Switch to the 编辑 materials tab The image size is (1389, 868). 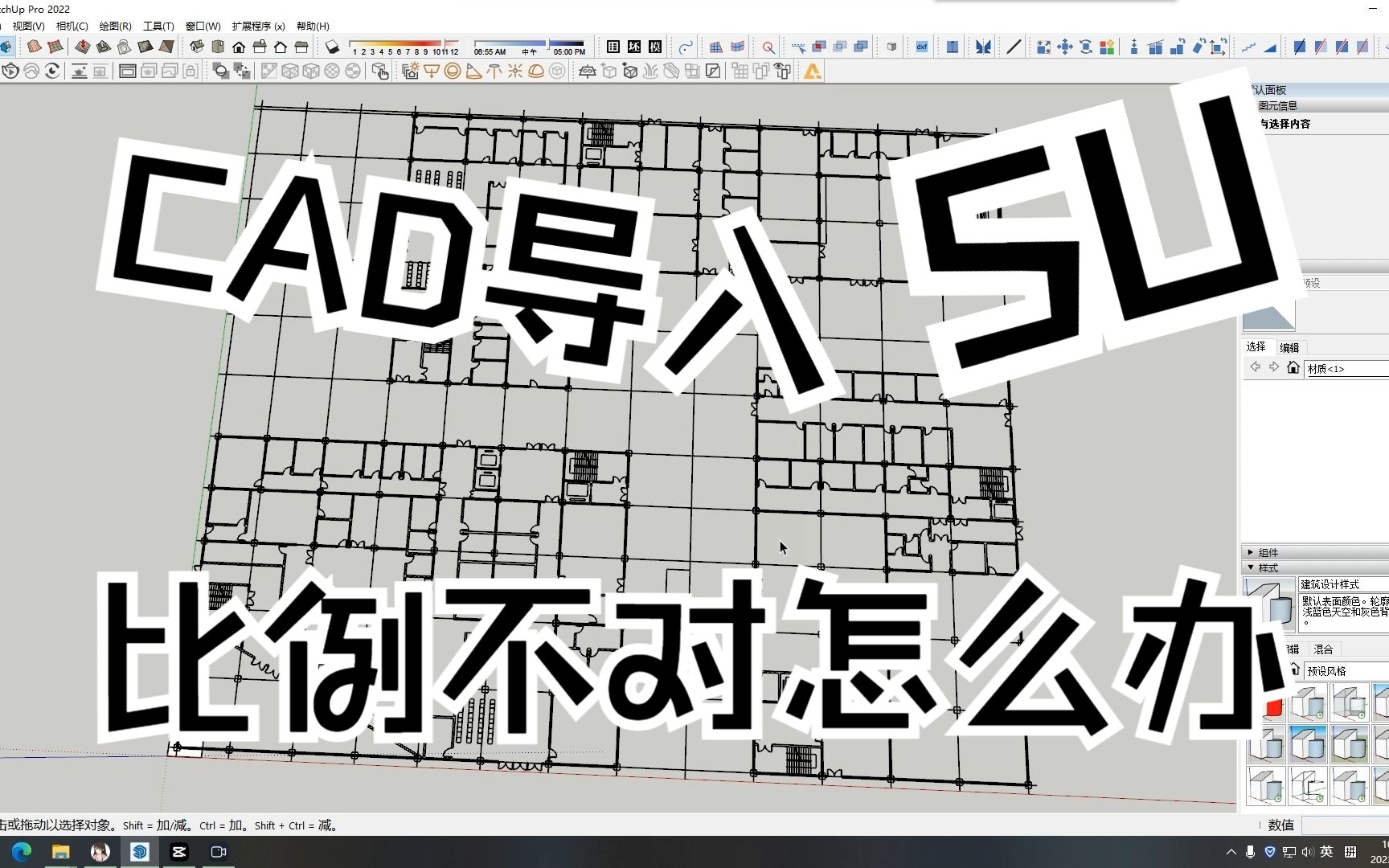click(1289, 347)
